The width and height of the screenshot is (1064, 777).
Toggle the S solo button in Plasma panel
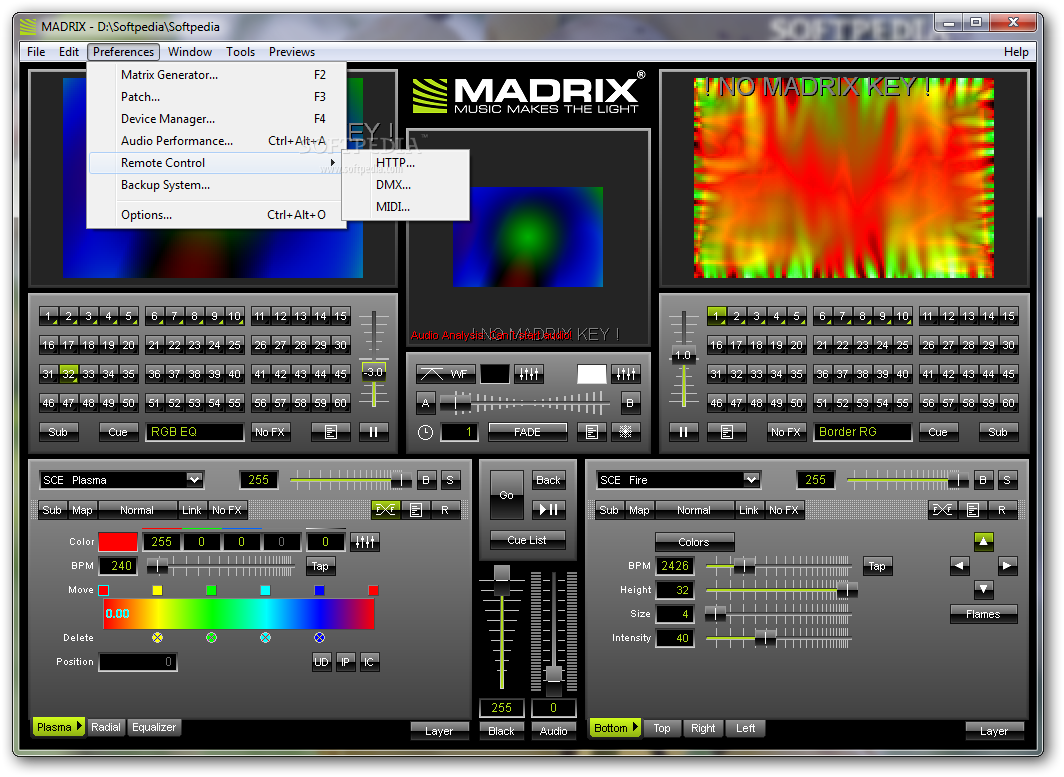450,480
